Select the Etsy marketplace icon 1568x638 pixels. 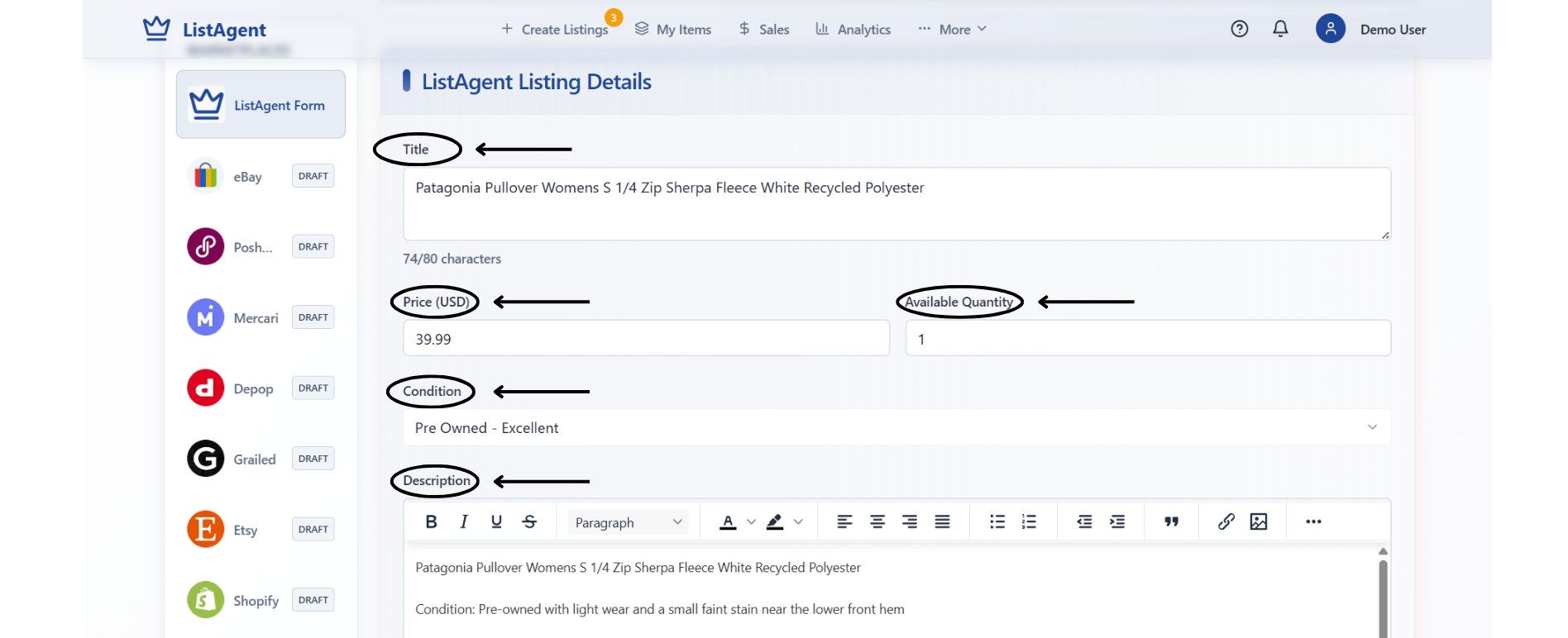[206, 529]
